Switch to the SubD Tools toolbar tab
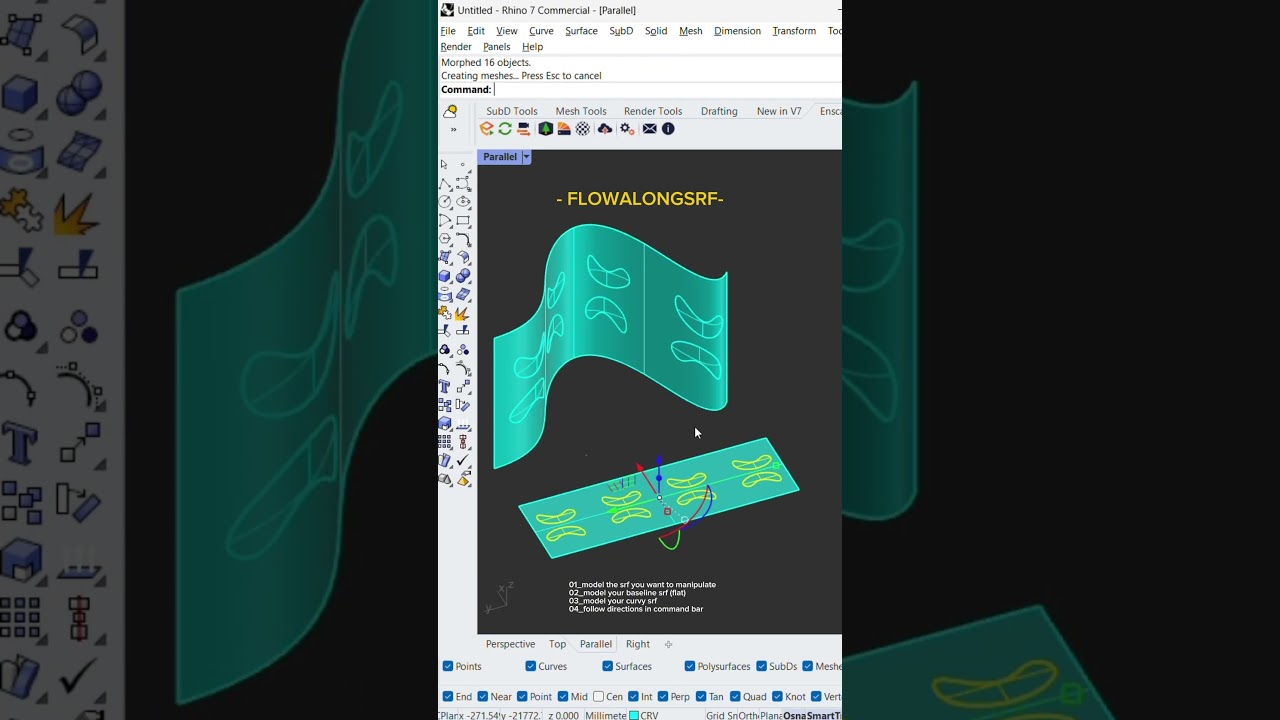 tap(512, 111)
